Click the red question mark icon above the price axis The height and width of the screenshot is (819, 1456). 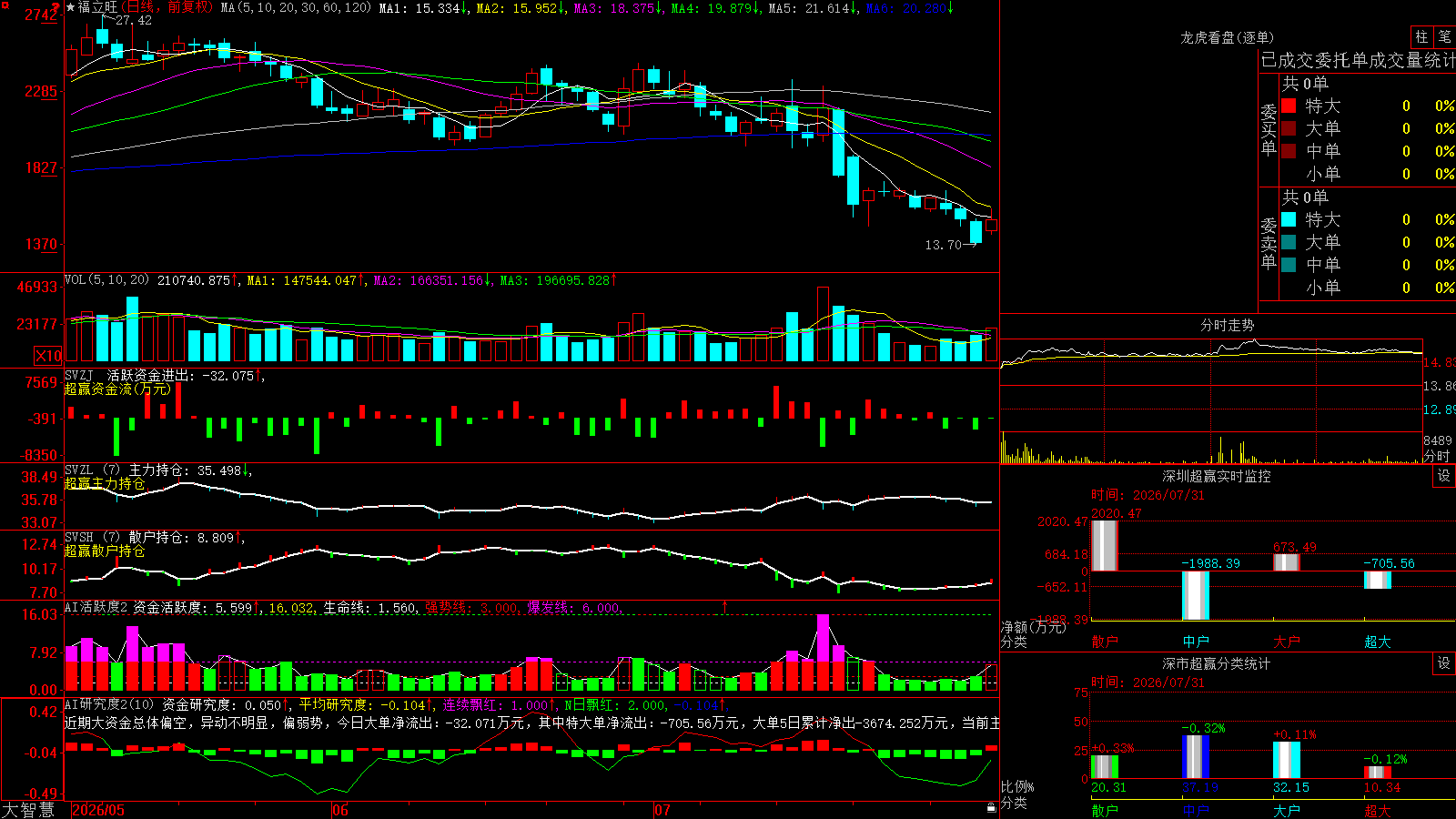click(56, 8)
